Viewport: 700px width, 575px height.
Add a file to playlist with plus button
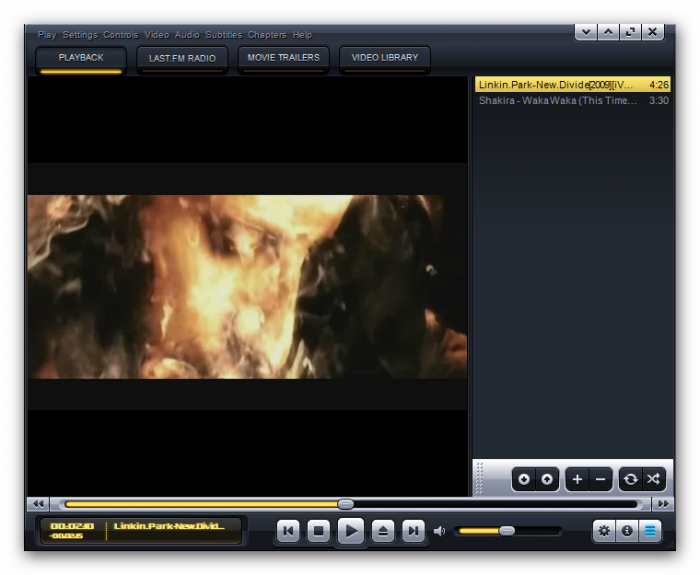click(x=577, y=479)
